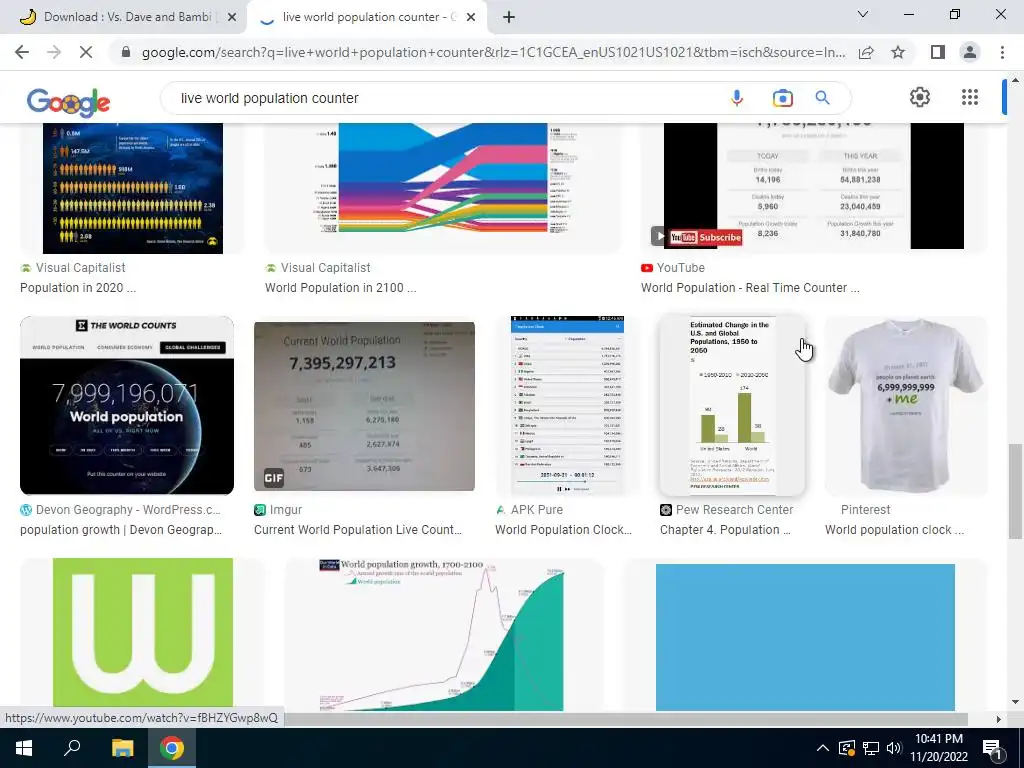The image size is (1024, 768).
Task: Click the URL address bar
Action: click(493, 52)
